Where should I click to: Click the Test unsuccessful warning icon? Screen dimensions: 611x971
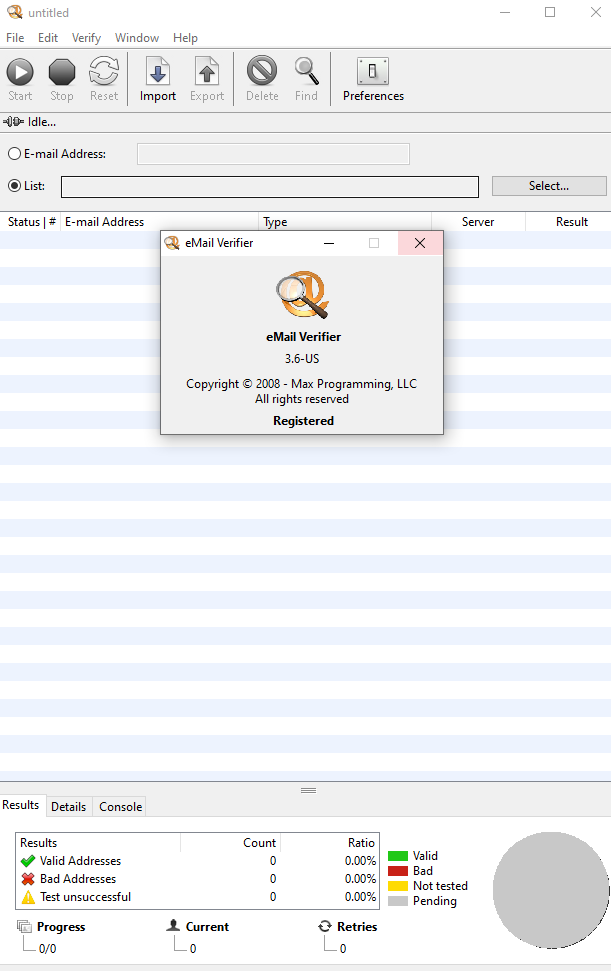pyautogui.click(x=28, y=897)
